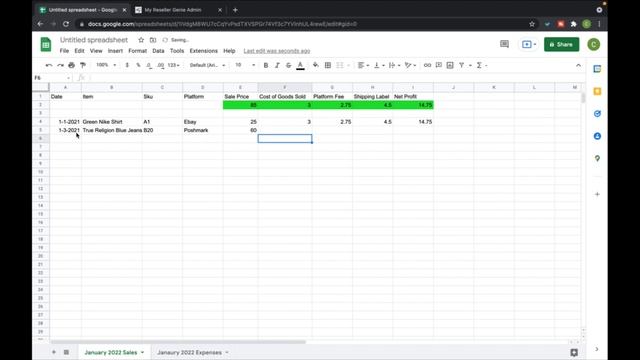Screen dimensions: 640x360
Task: Open the Tools menu
Action: [x=177, y=51]
